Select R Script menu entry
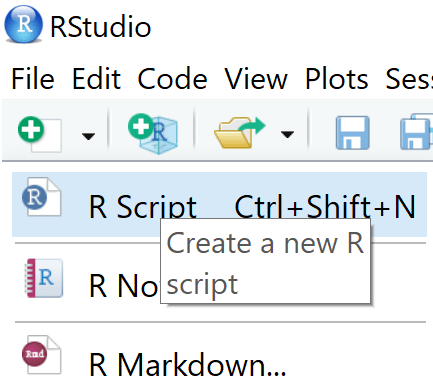 click(219, 204)
